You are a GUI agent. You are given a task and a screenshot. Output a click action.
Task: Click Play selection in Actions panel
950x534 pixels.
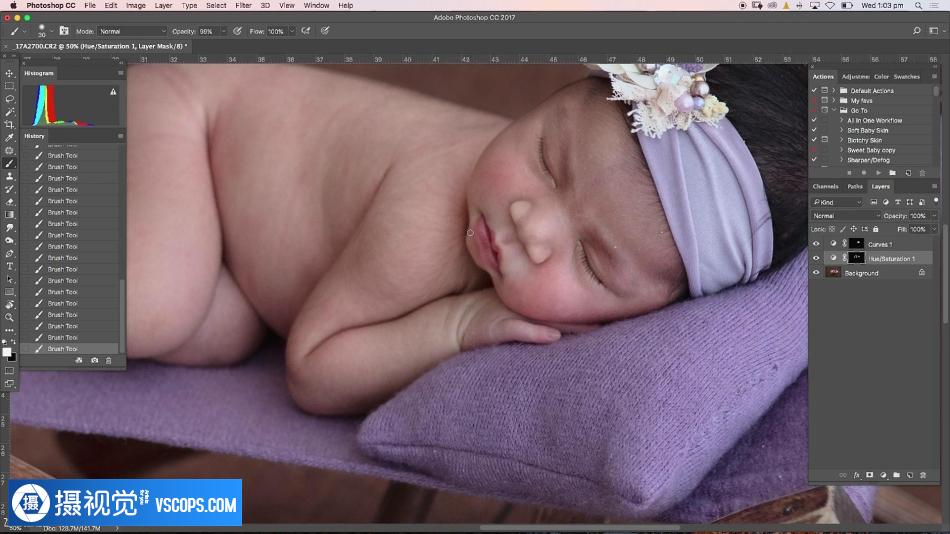click(x=878, y=173)
